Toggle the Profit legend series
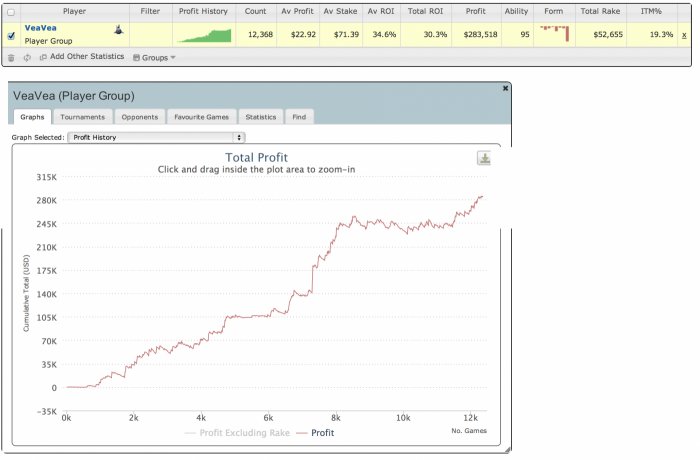700x460 pixels. pos(315,433)
